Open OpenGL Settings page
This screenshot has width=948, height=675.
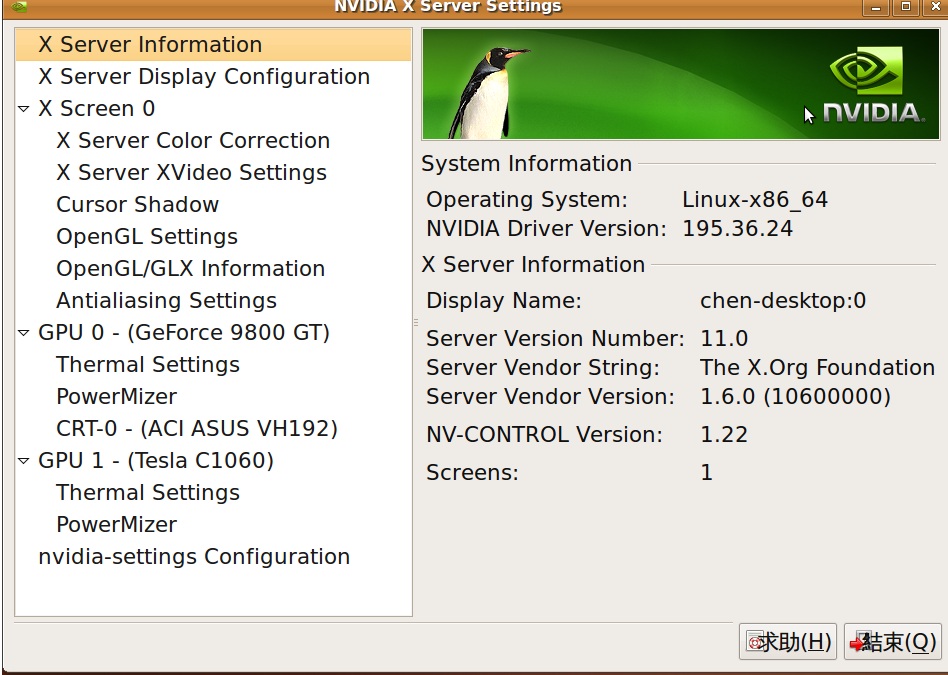pyautogui.click(x=147, y=237)
